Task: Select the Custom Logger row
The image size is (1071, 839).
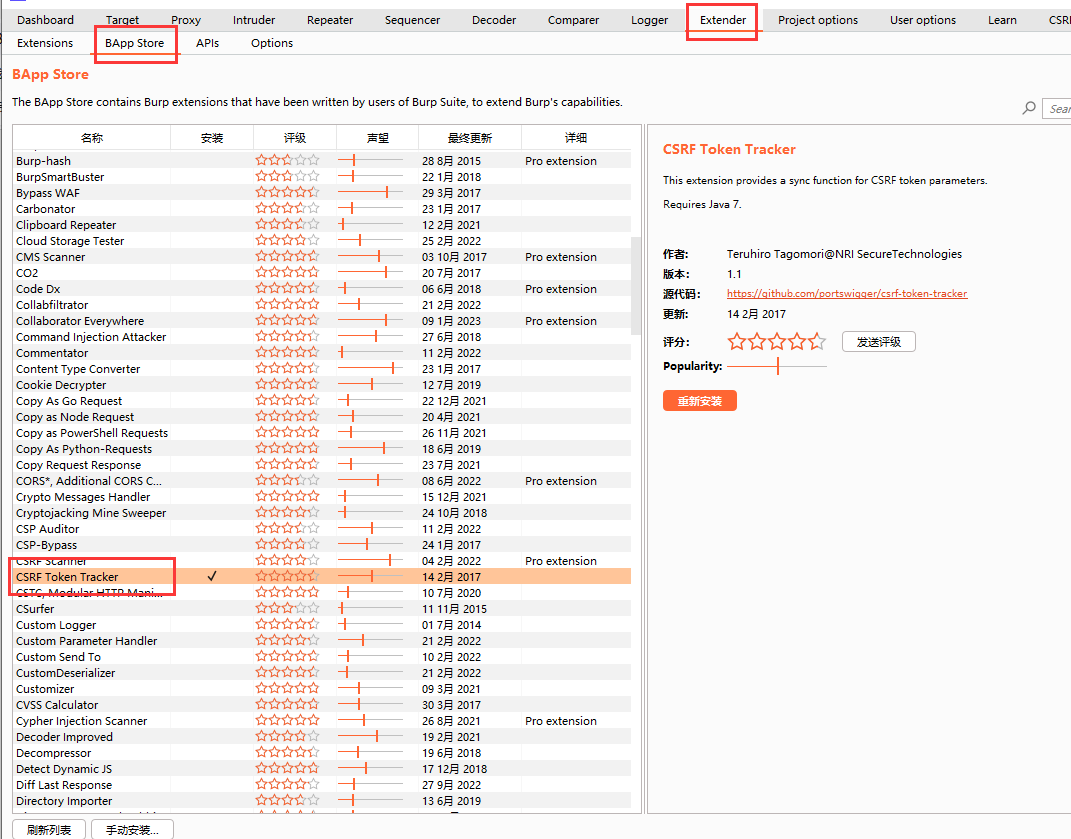Action: pos(322,624)
